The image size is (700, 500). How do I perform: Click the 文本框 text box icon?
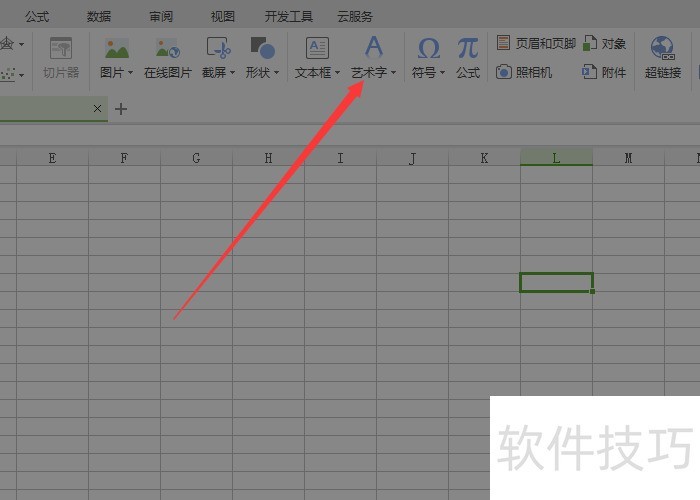coord(317,48)
